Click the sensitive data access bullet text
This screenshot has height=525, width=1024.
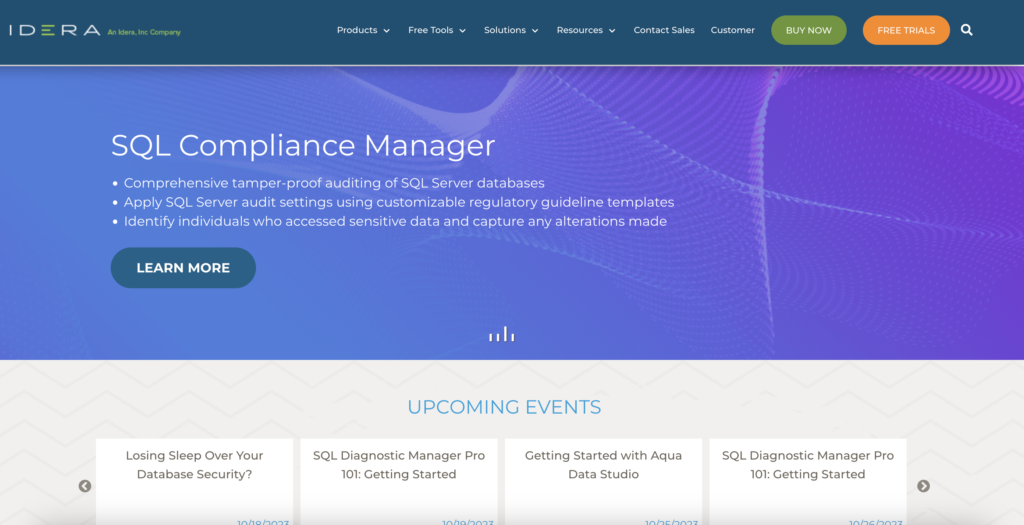395,221
